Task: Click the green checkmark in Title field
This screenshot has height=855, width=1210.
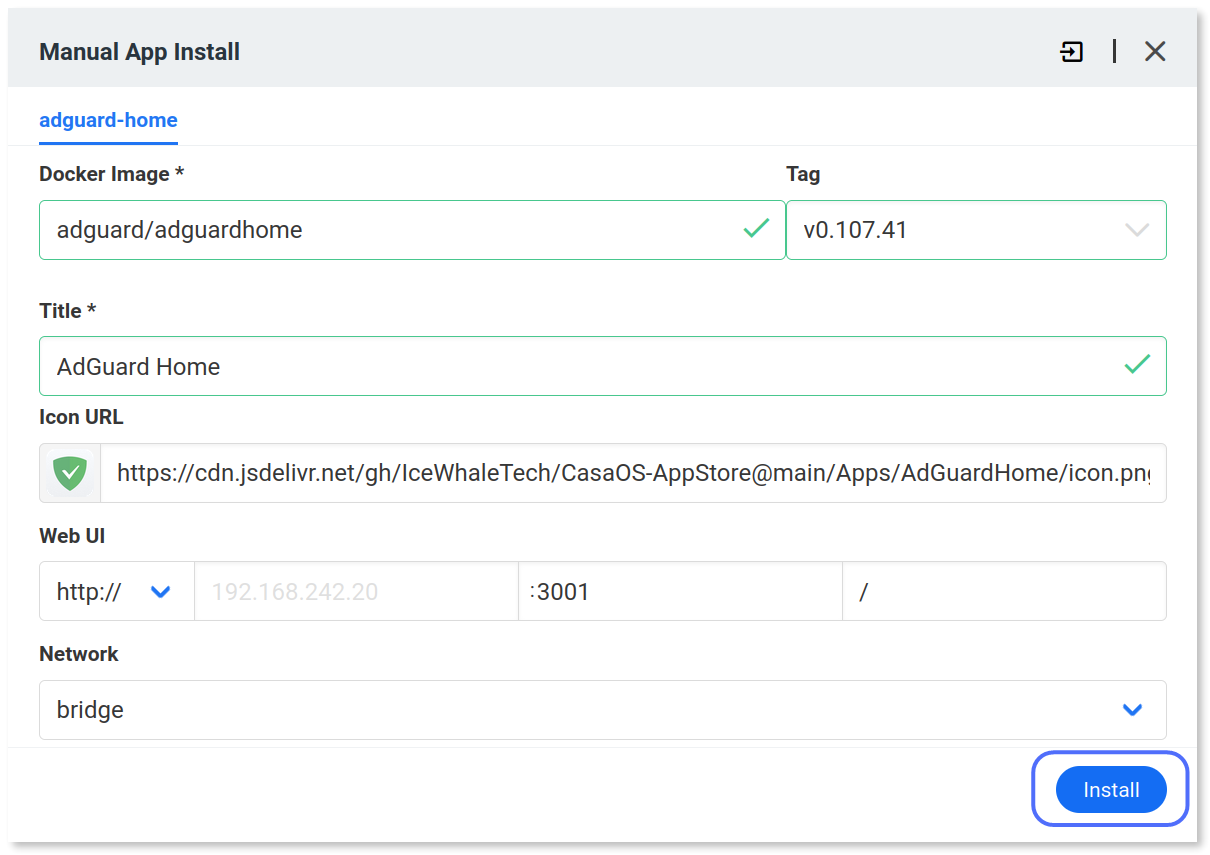Action: point(1137,365)
